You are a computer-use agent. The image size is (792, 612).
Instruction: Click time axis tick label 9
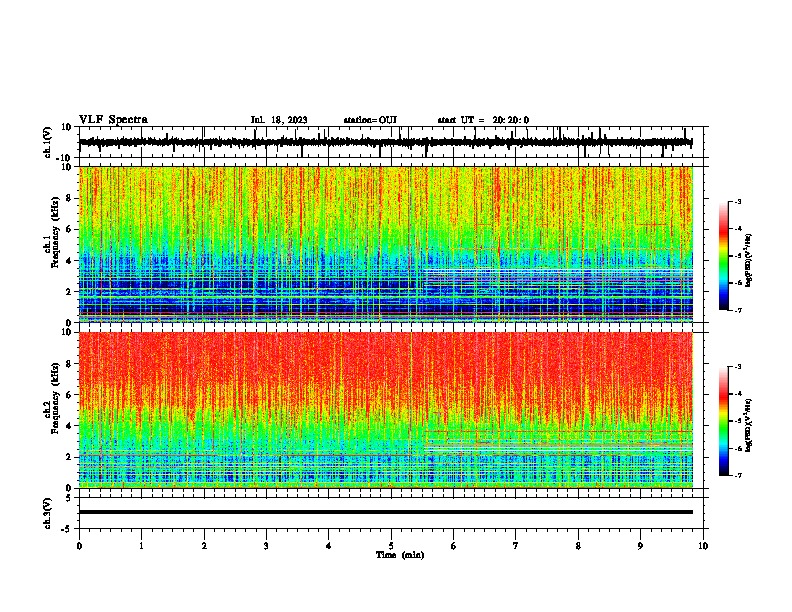pyautogui.click(x=640, y=546)
